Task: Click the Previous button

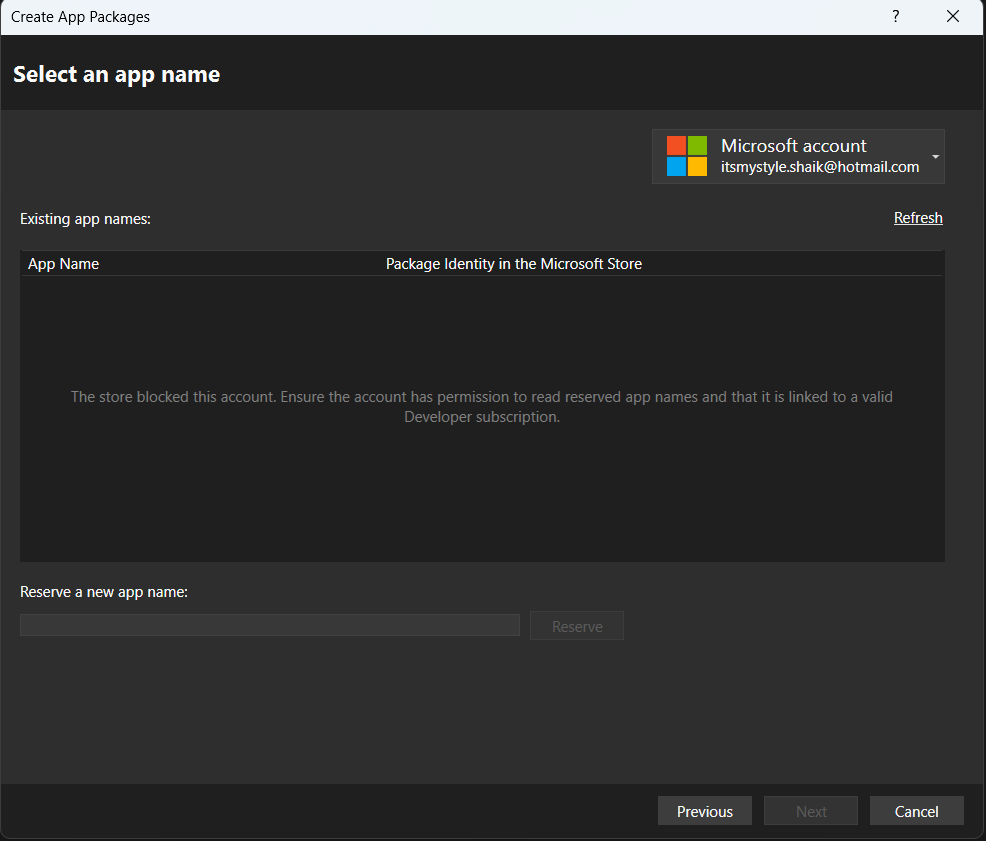Action: (704, 810)
